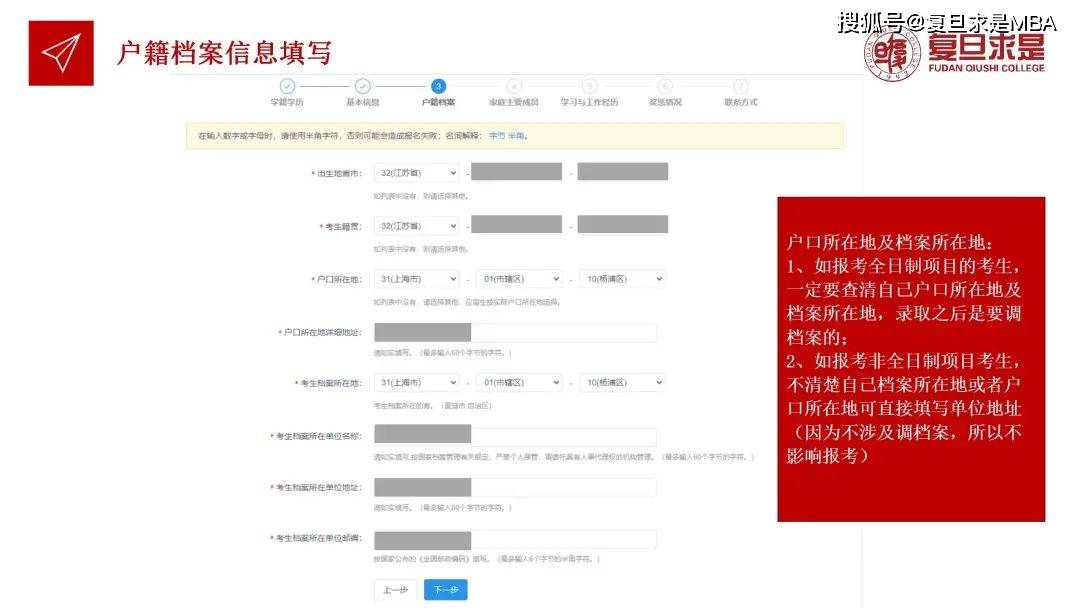The image size is (1080, 608).
Task: Click the step 5 学习与工作经历 circle
Action: [x=589, y=87]
